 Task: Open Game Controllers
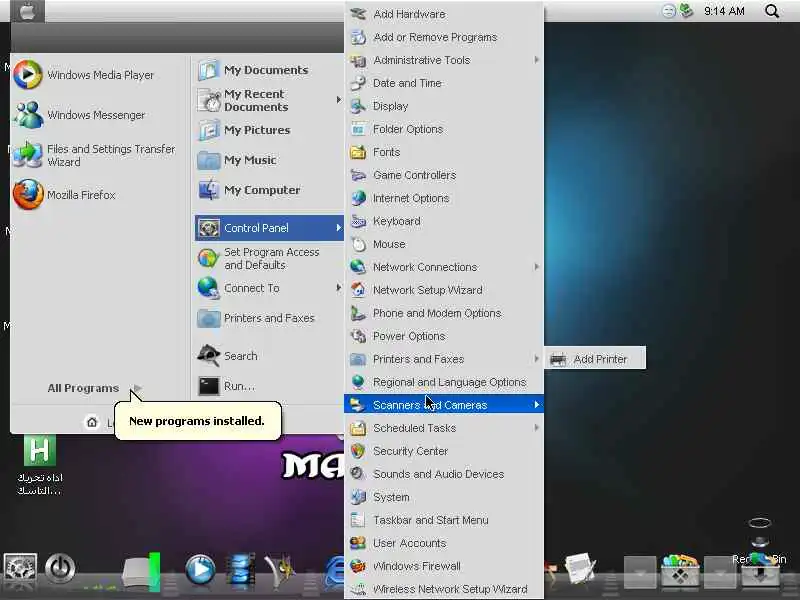pos(444,174)
